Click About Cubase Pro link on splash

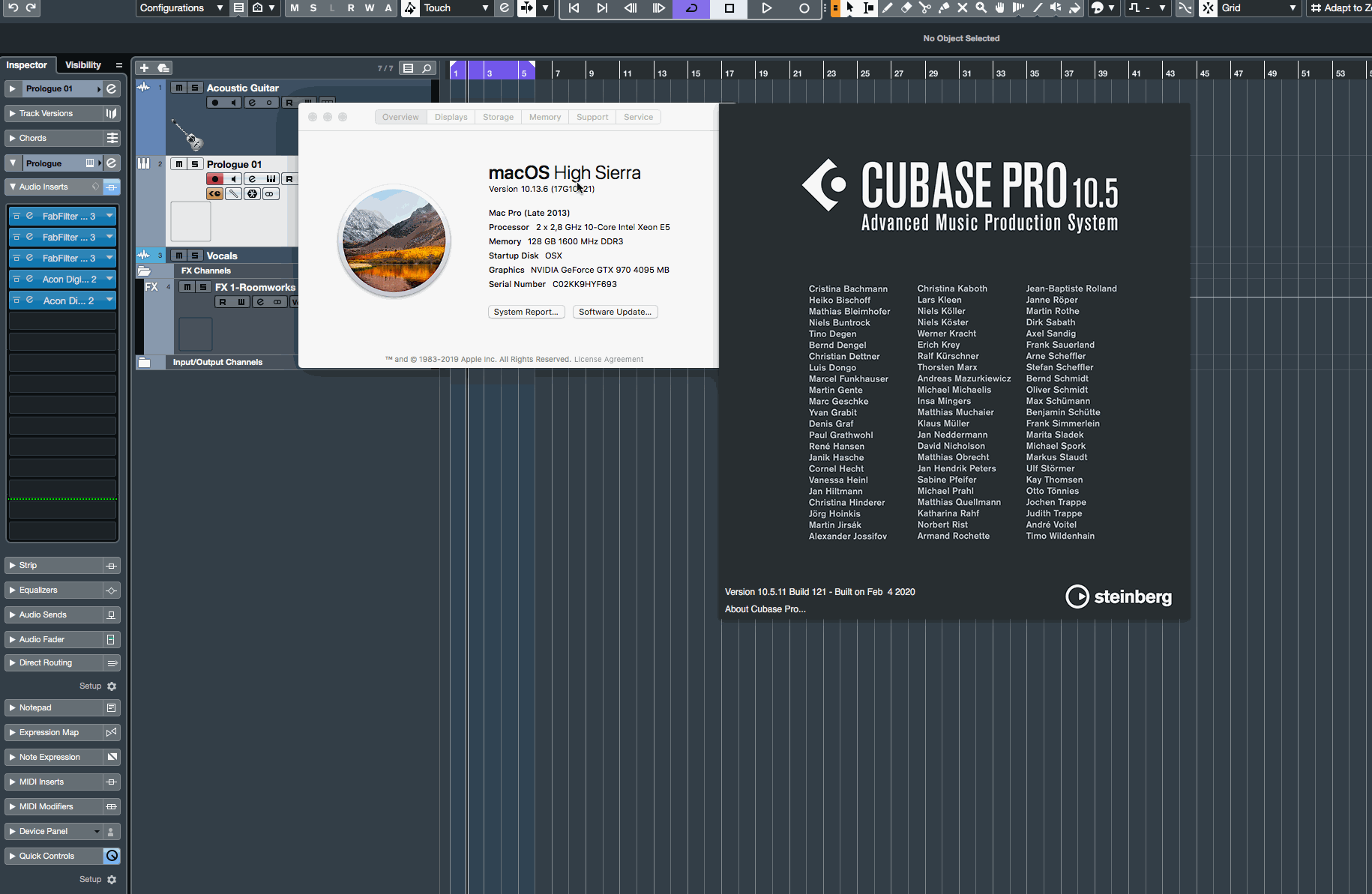765,609
